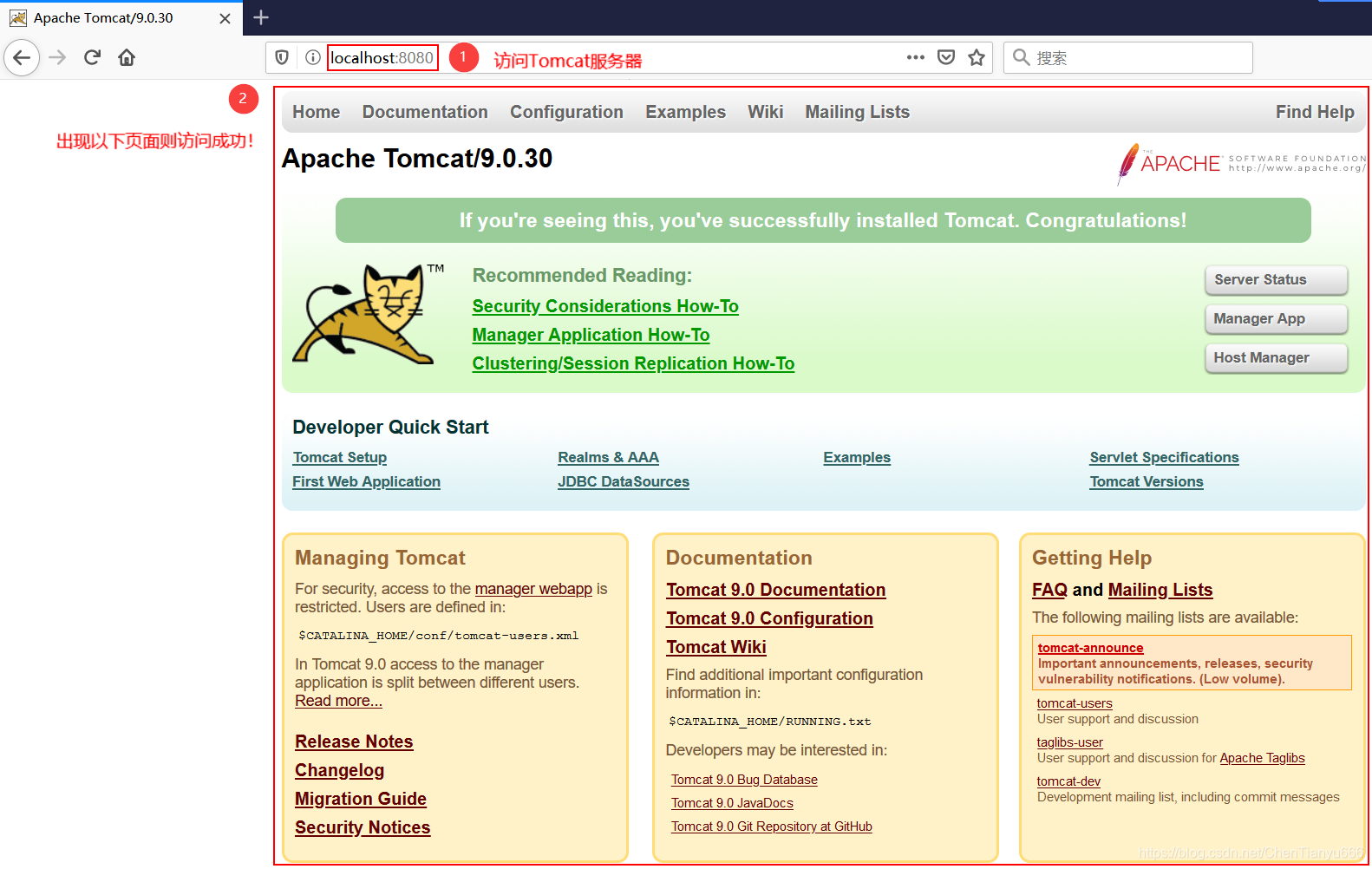Close the Apache Tomcat/9.0.30 tab
Image resolution: width=1372 pixels, height=869 pixels.
[x=225, y=18]
